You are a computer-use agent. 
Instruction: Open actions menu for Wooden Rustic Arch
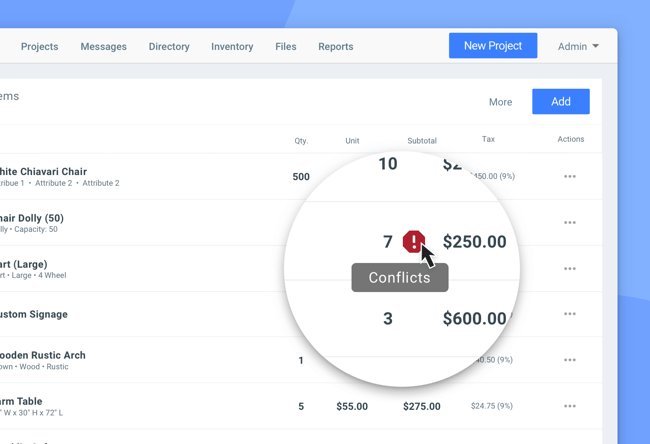point(570,360)
